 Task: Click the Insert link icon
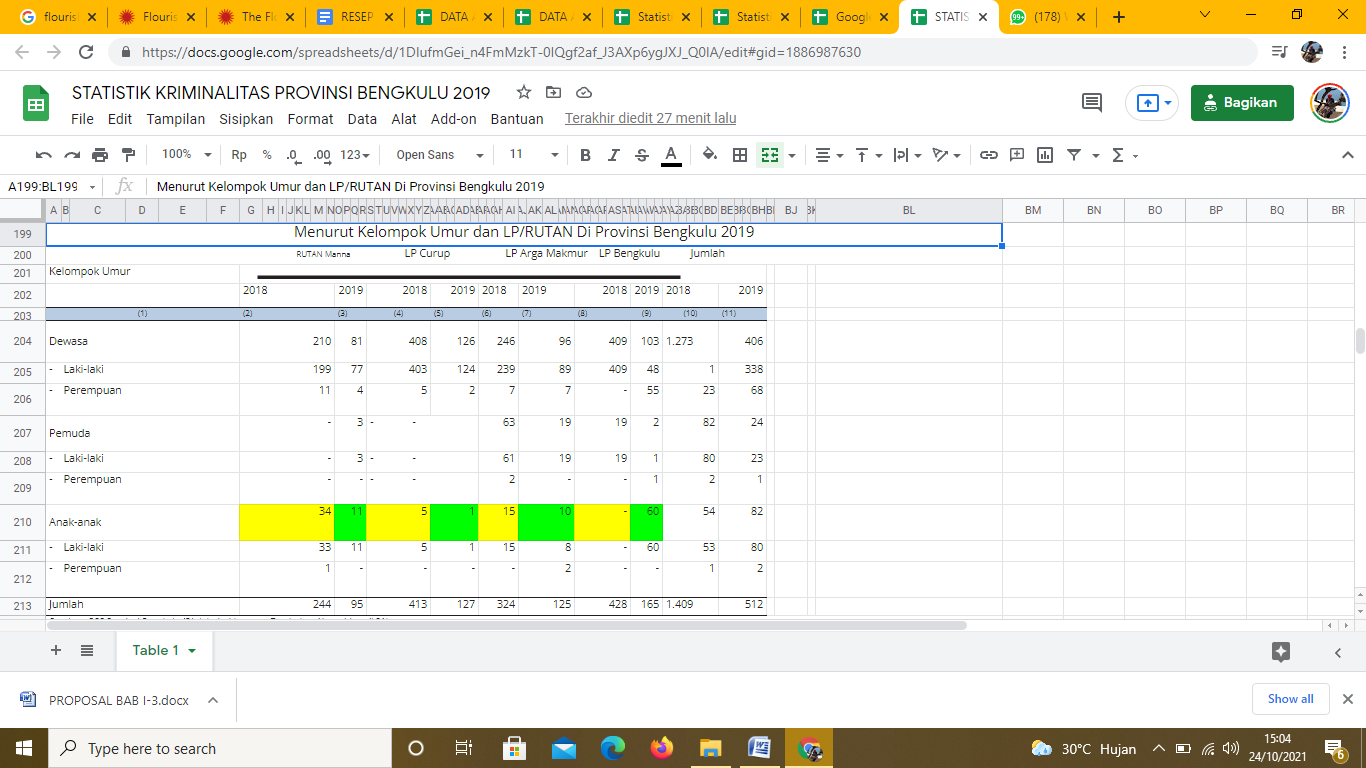pyautogui.click(x=988, y=155)
